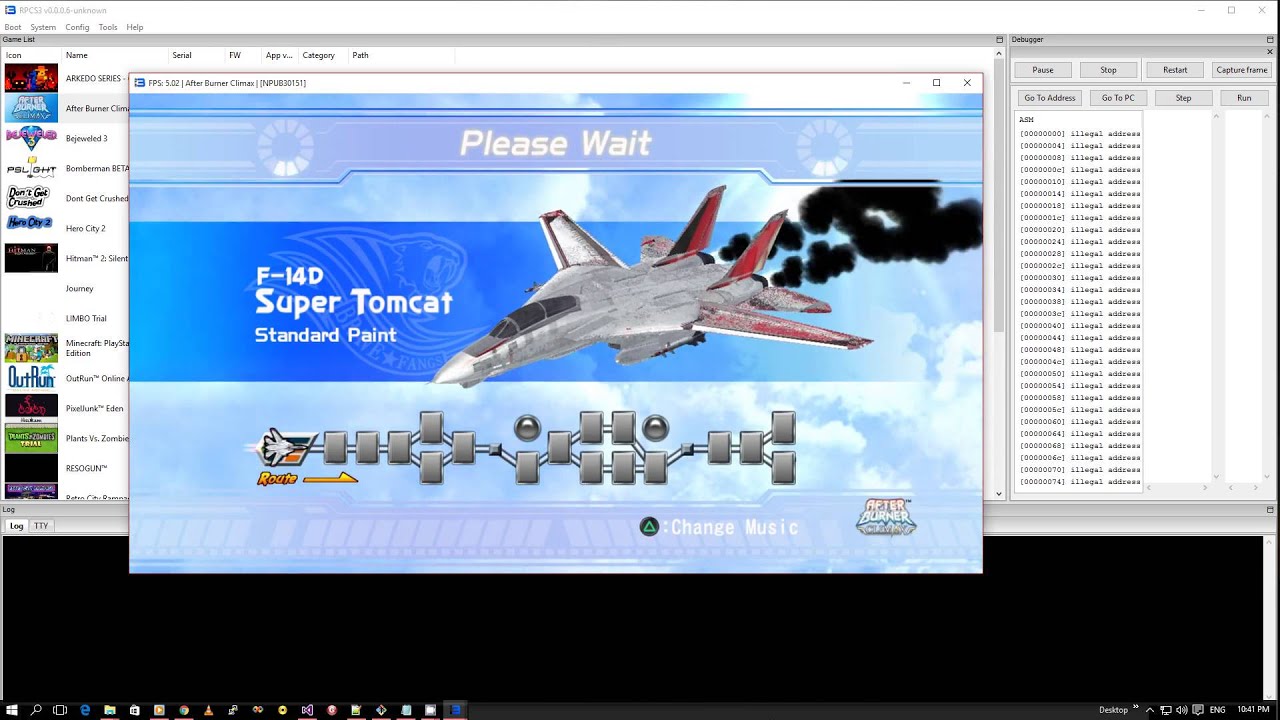The height and width of the screenshot is (720, 1280).
Task: Sort game list by Serial column
Action: coord(196,55)
